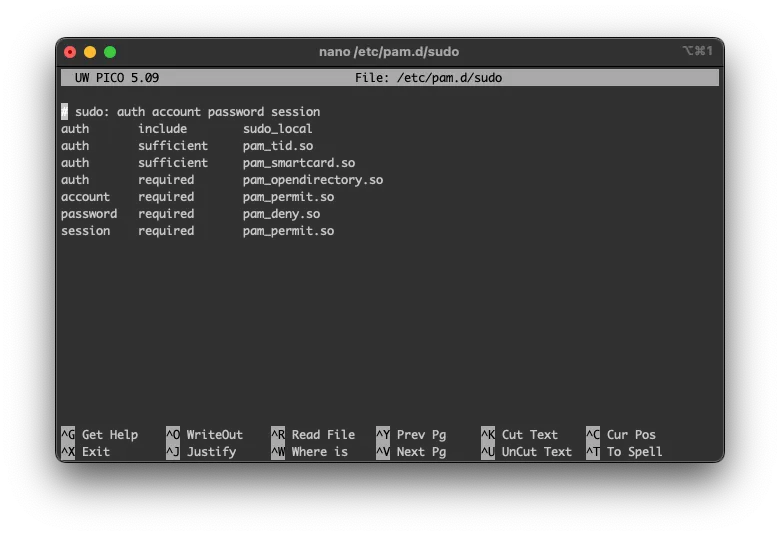The height and width of the screenshot is (536, 780).
Task: Select the ^Y Prev Pg shortcut
Action: (411, 435)
